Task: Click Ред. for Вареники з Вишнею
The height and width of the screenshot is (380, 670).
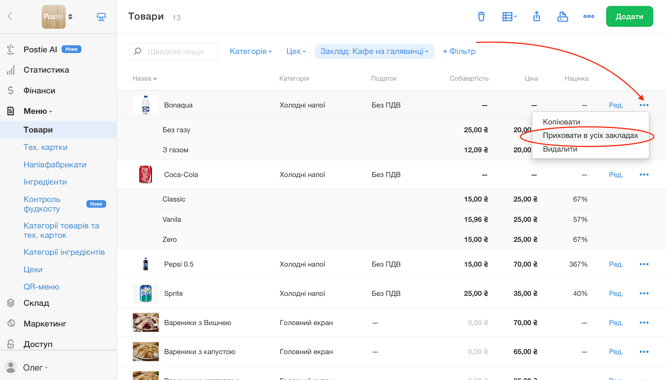Action: 616,323
